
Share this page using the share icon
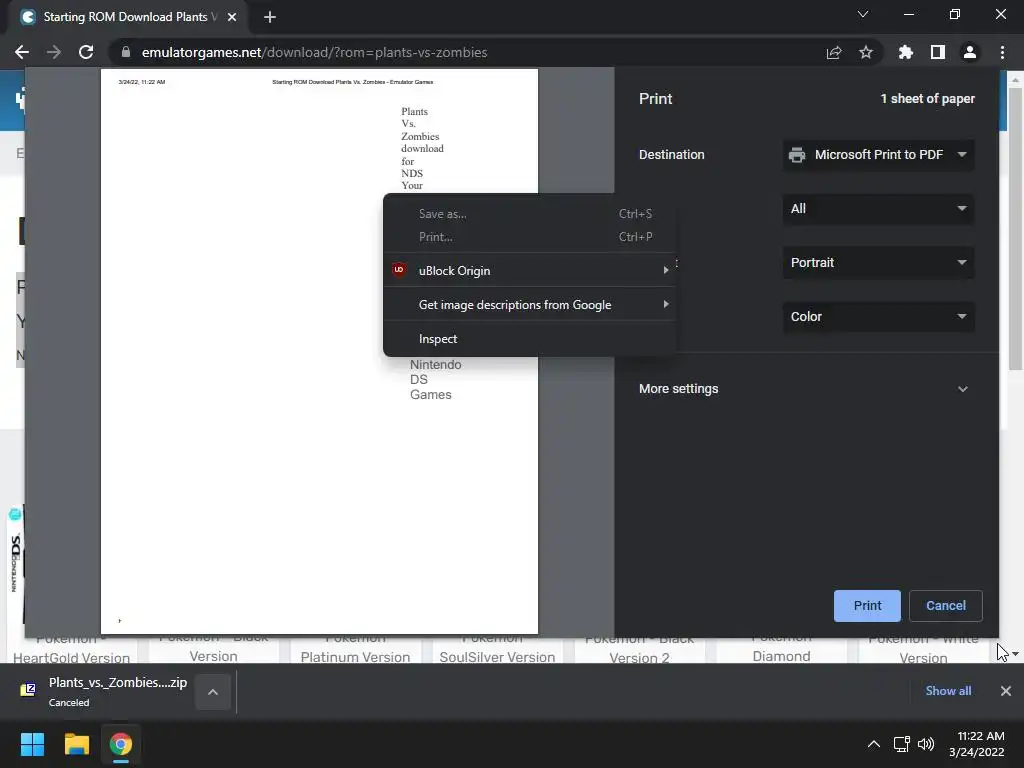[834, 52]
